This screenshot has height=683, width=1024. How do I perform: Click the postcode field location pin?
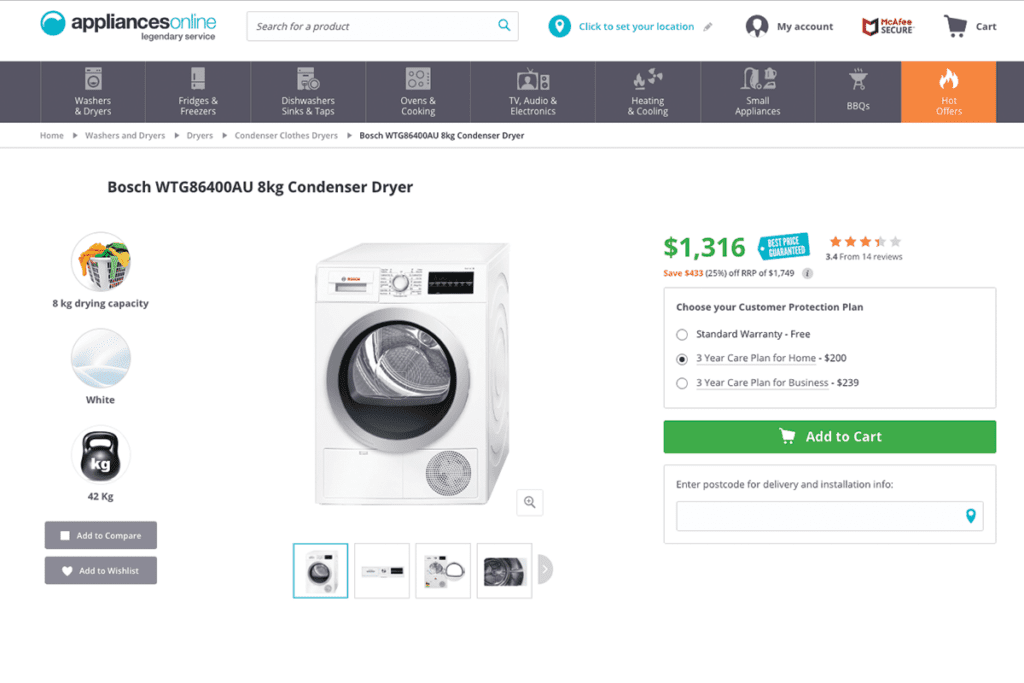click(x=970, y=516)
